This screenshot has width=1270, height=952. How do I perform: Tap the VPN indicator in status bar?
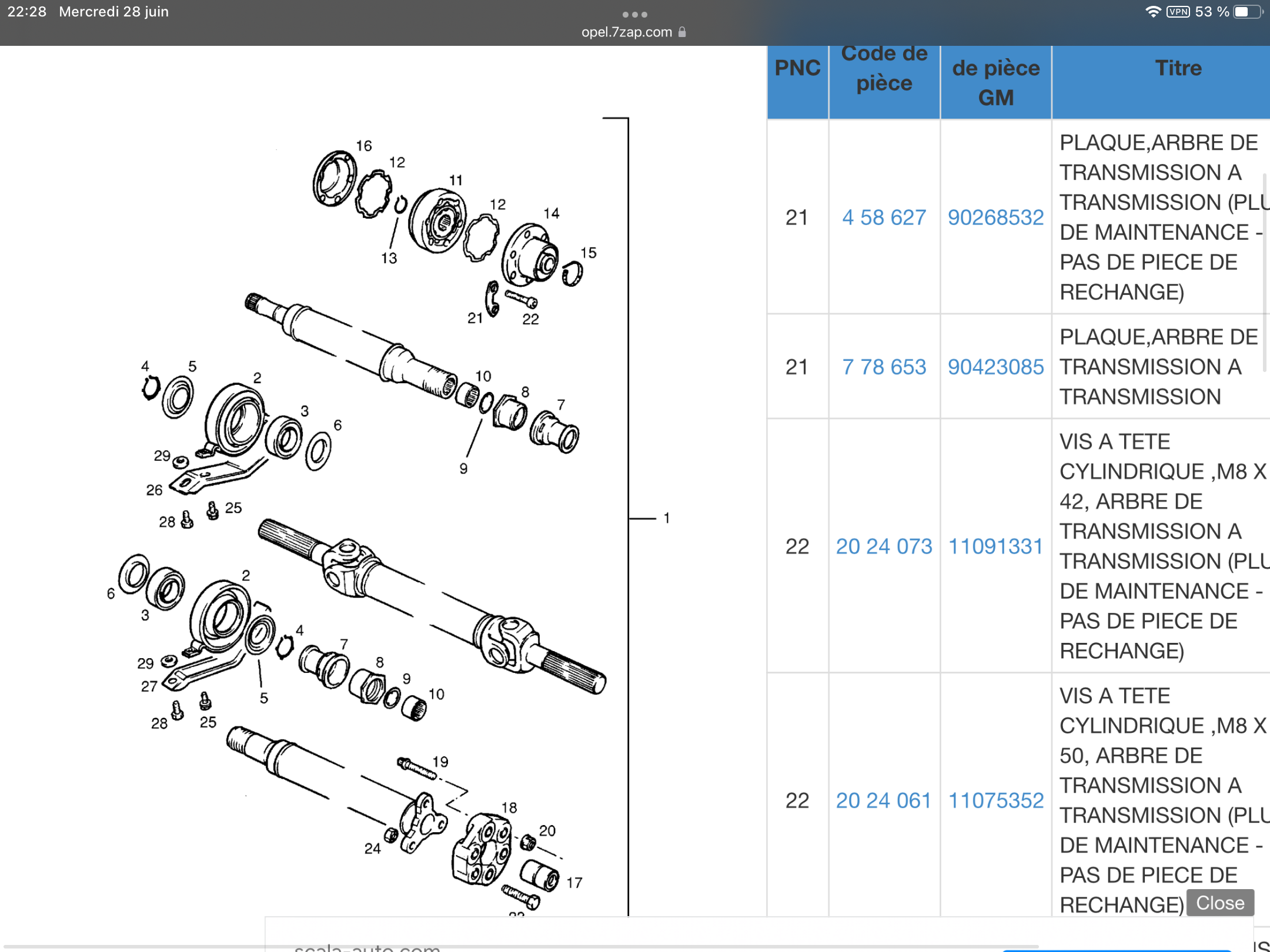point(1178,12)
